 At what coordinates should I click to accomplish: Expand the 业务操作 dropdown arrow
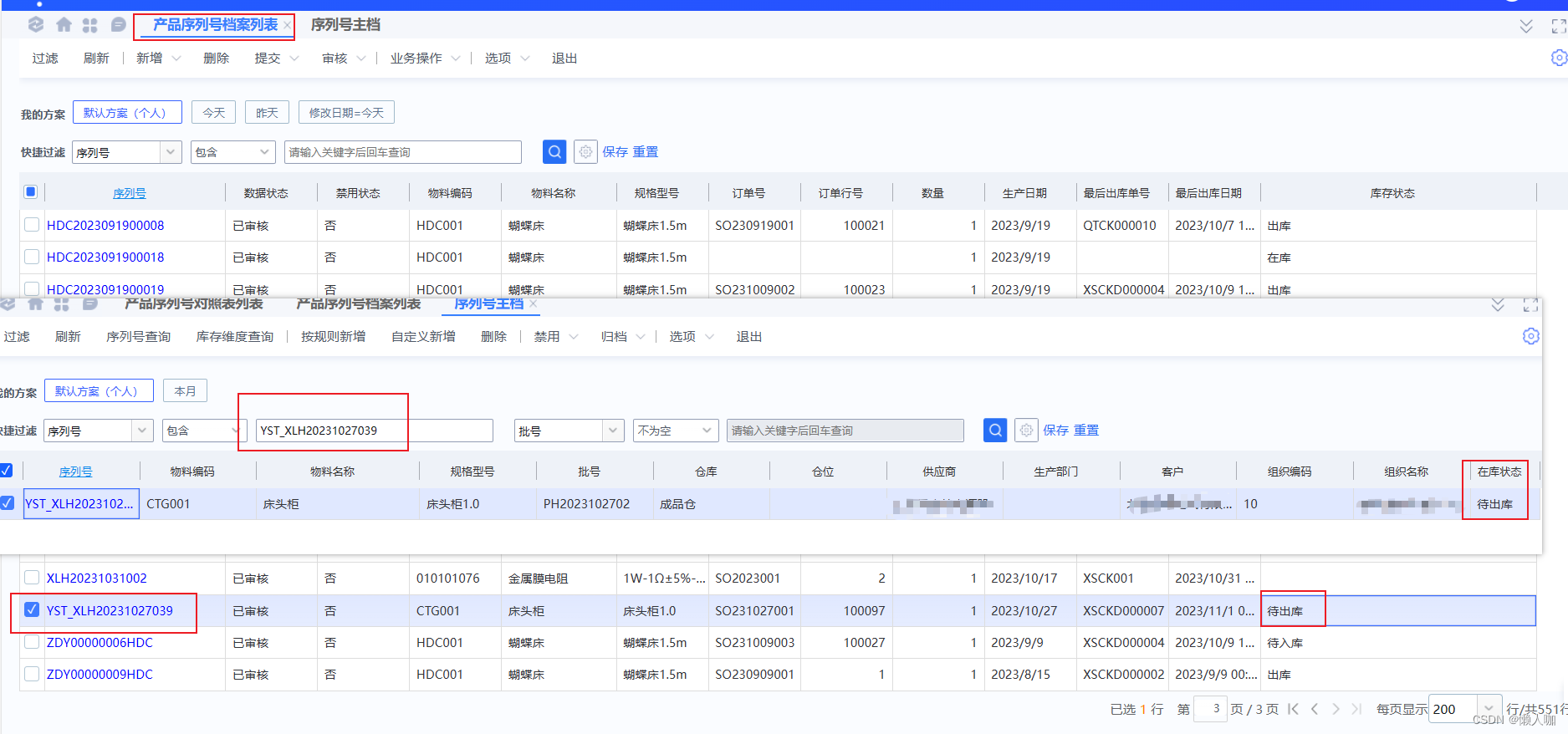[x=456, y=59]
